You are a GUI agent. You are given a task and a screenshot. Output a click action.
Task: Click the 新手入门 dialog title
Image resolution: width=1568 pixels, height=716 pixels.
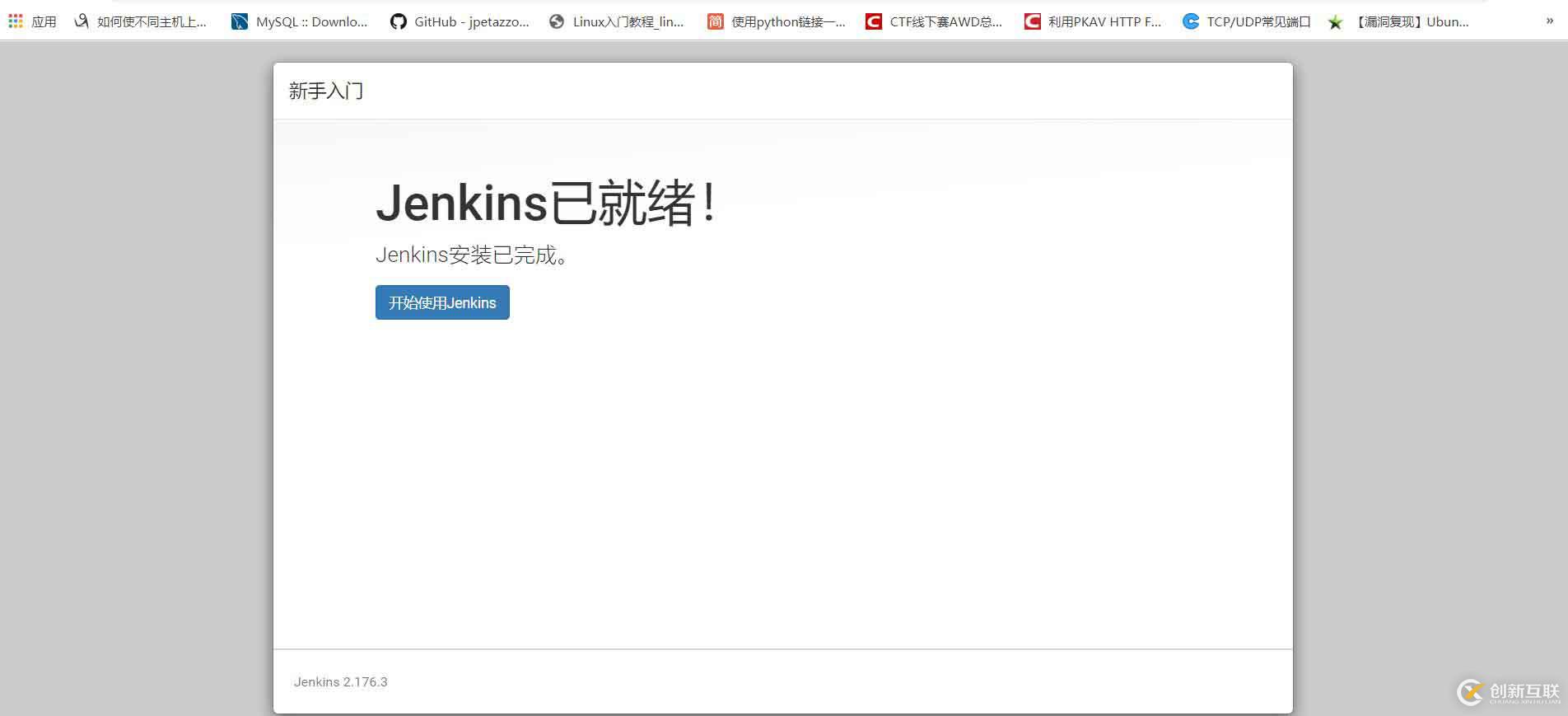pos(326,91)
